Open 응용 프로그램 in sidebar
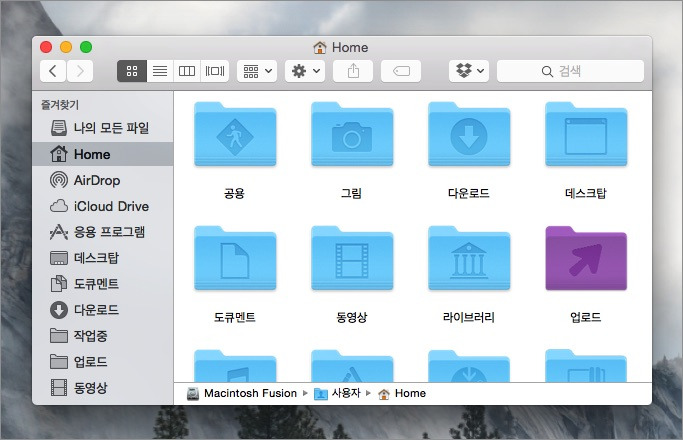 (x=103, y=232)
